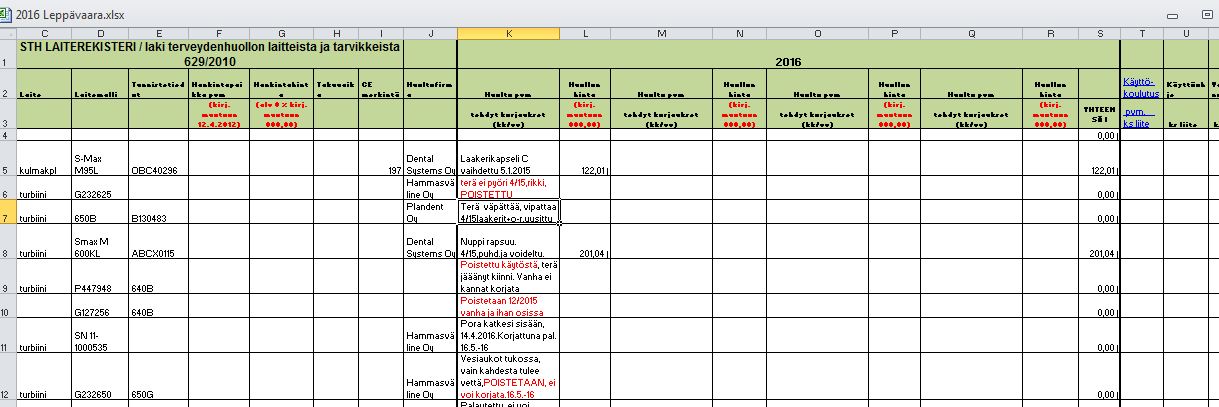Select column T header

(x=1141, y=34)
